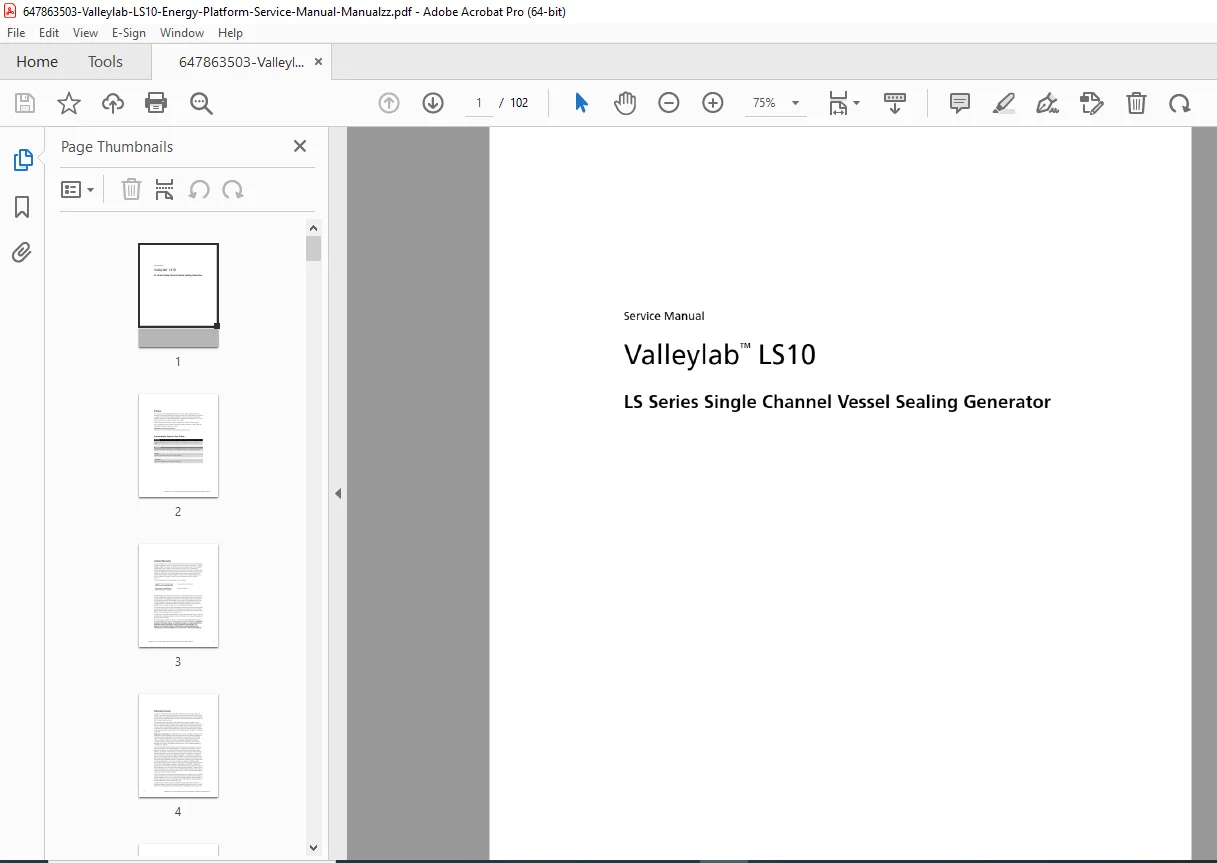Choose the Selection arrow tool

pyautogui.click(x=581, y=103)
